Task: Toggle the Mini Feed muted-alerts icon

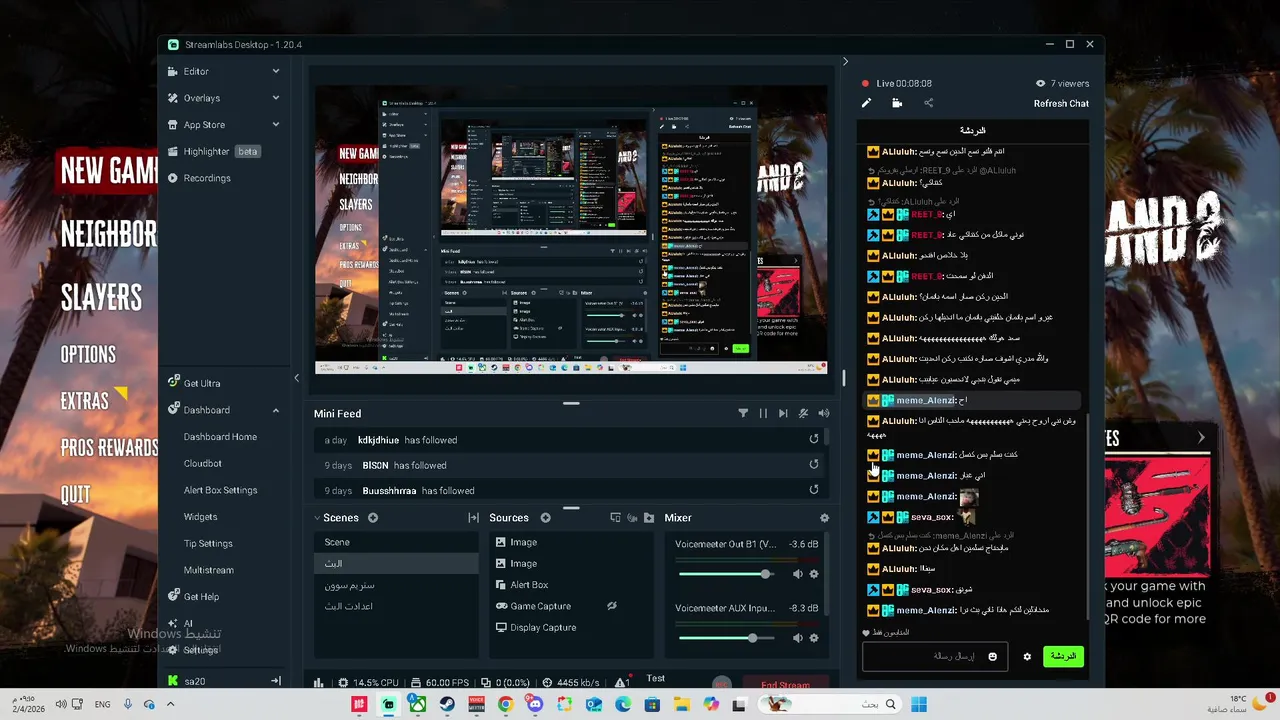Action: coord(803,413)
